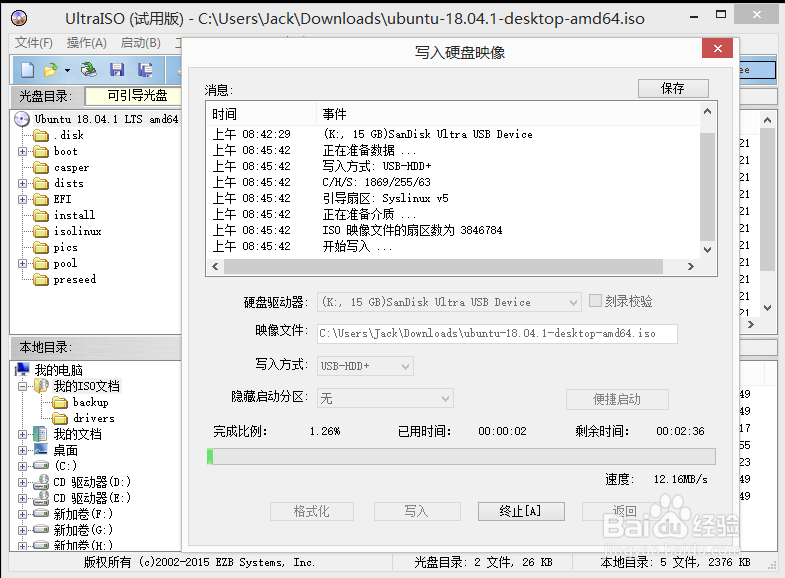Click the 终止[A] button
This screenshot has height=578, width=785.
click(521, 511)
